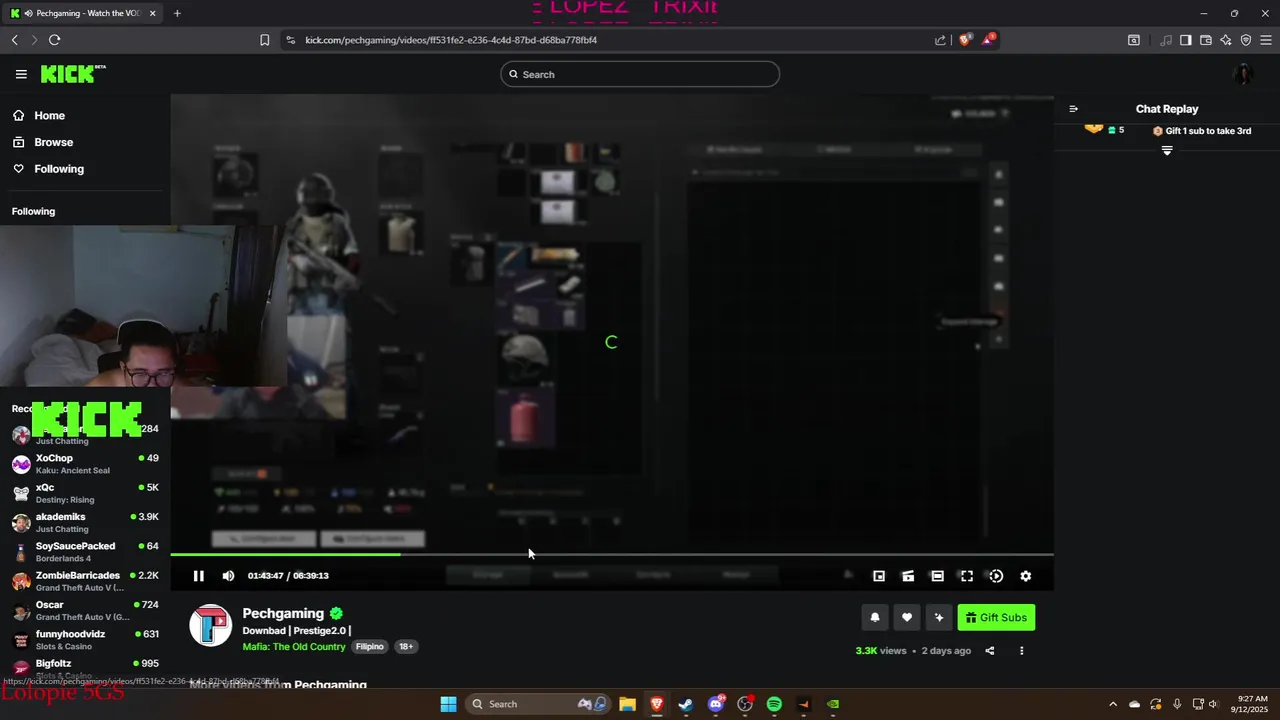This screenshot has width=1280, height=720.
Task: Open Bigfoltz recommended channel
Action: 85,669
